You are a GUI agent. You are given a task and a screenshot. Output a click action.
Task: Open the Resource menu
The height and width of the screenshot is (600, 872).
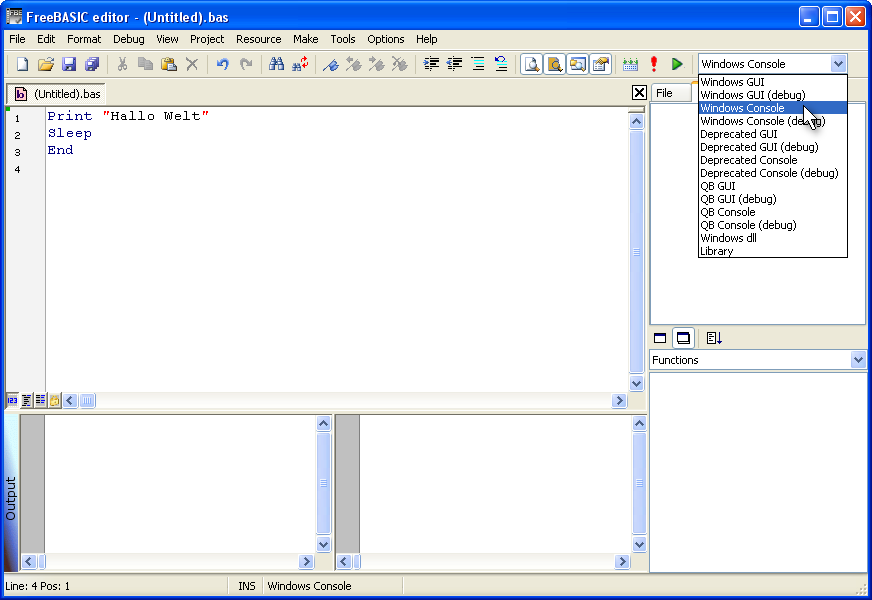point(259,39)
